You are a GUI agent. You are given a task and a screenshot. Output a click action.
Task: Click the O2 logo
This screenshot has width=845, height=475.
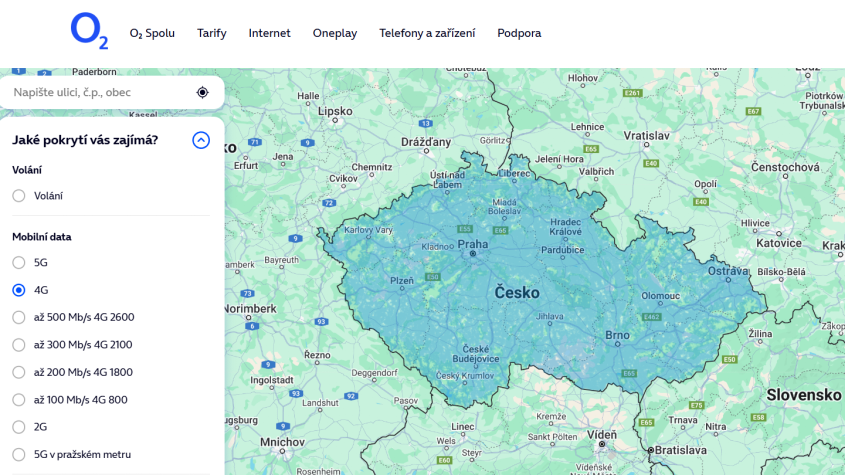coord(89,31)
